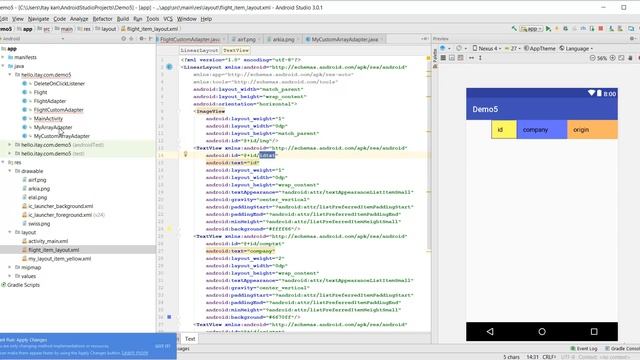Click Learn more link in Apply Changes tip
This screenshot has height=360, width=640.
pyautogui.click(x=135, y=353)
